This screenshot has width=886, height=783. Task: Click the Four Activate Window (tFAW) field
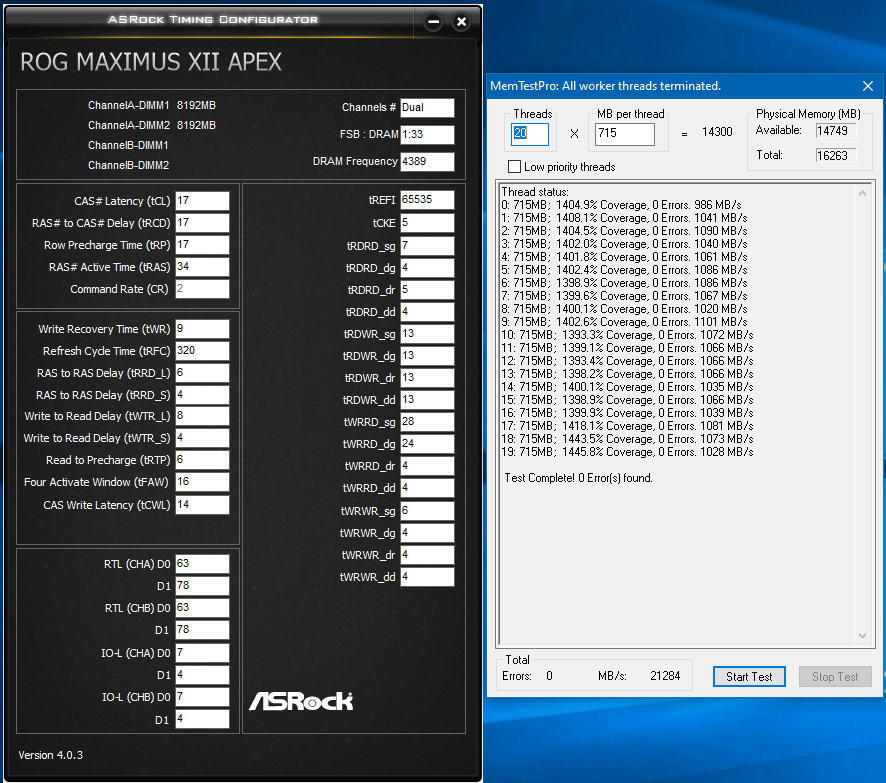(202, 482)
